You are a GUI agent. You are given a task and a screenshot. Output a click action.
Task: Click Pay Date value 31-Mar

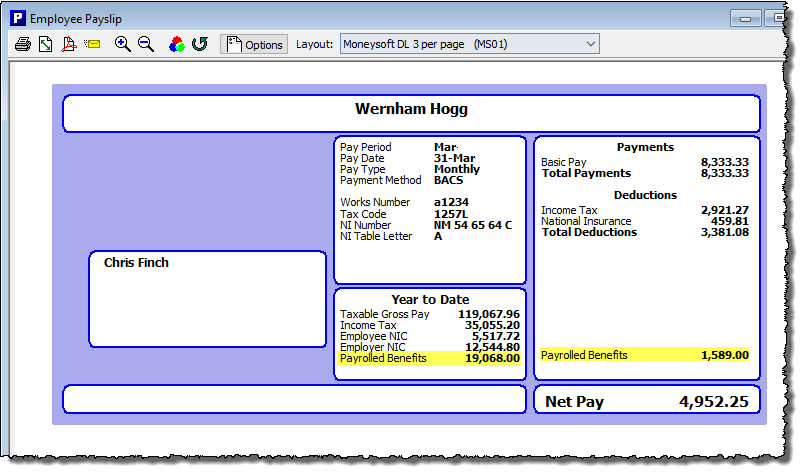[454, 158]
